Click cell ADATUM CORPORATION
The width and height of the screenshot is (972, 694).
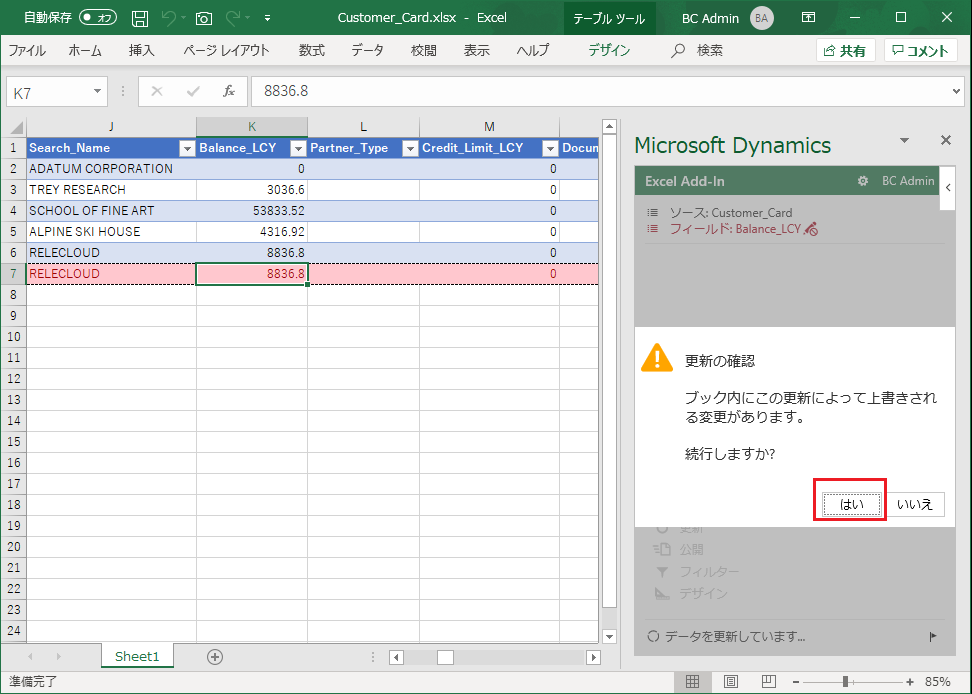click(x=112, y=169)
